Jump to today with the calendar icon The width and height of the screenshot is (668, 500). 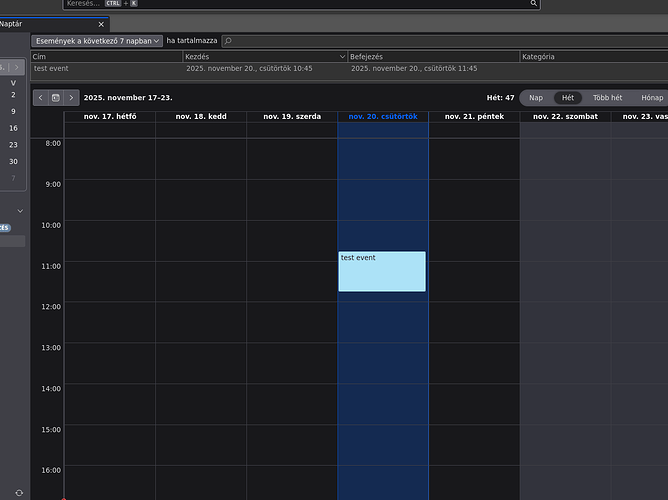pos(56,98)
